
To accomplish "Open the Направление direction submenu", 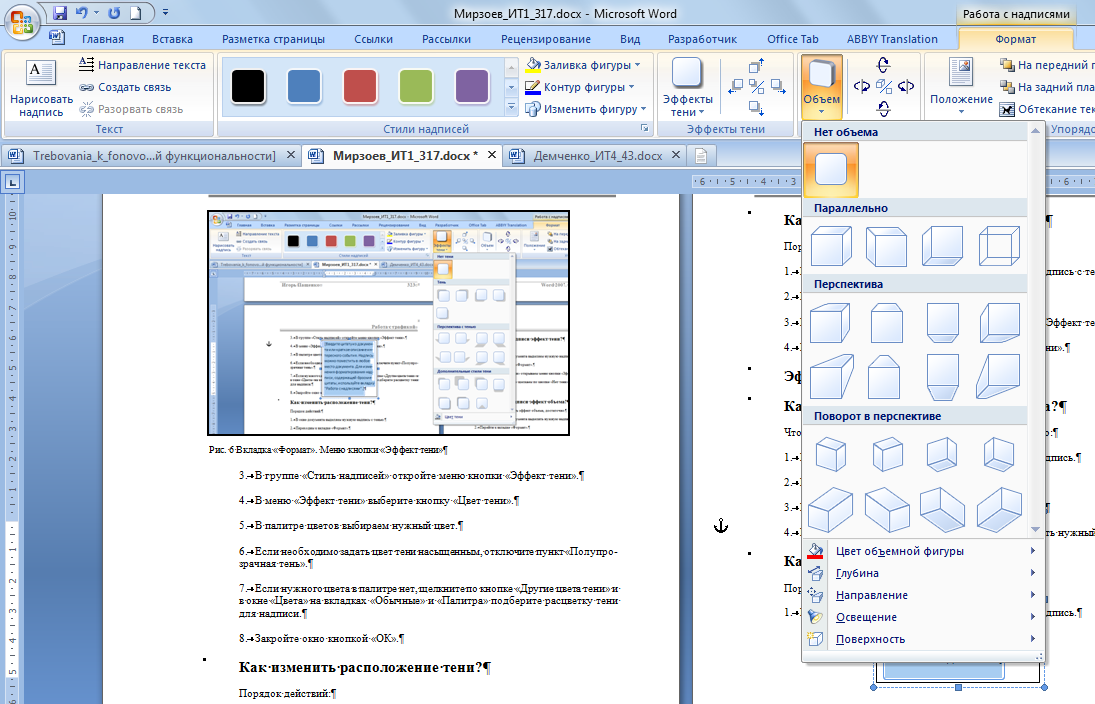I will tap(923, 595).
